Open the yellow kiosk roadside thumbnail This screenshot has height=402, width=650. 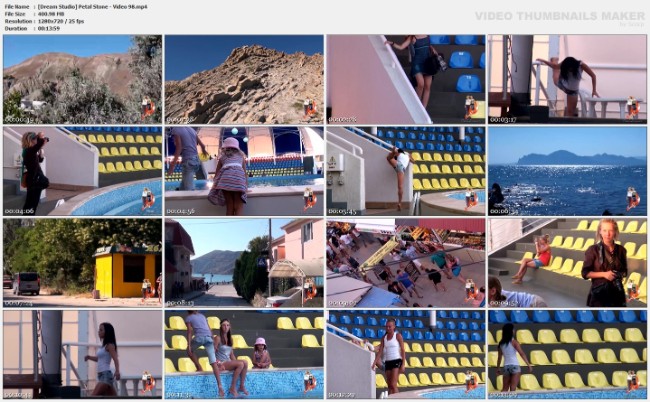click(82, 263)
